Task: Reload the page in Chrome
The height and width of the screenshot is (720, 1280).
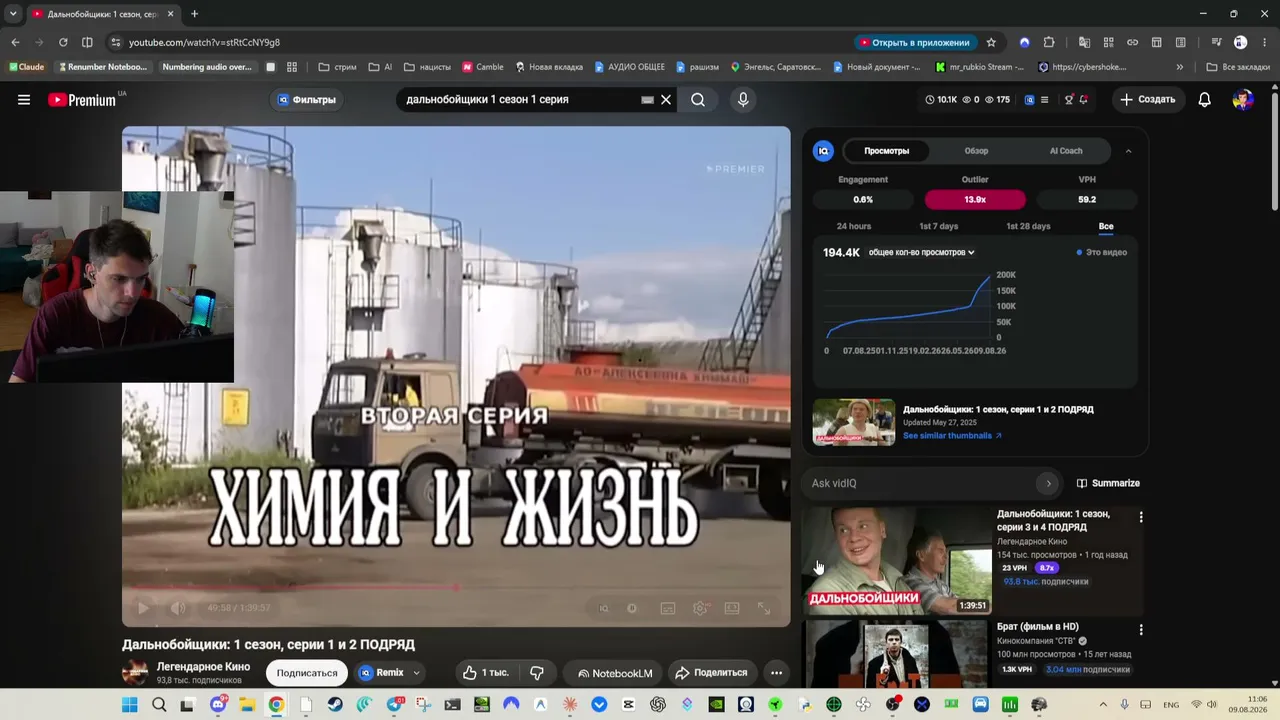Action: click(63, 42)
